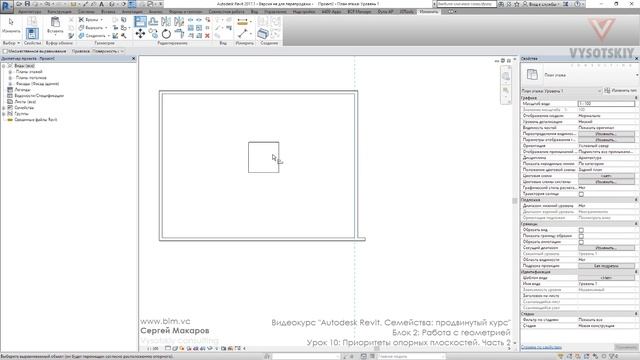Open the План этажа type selector dropdown

[637, 75]
